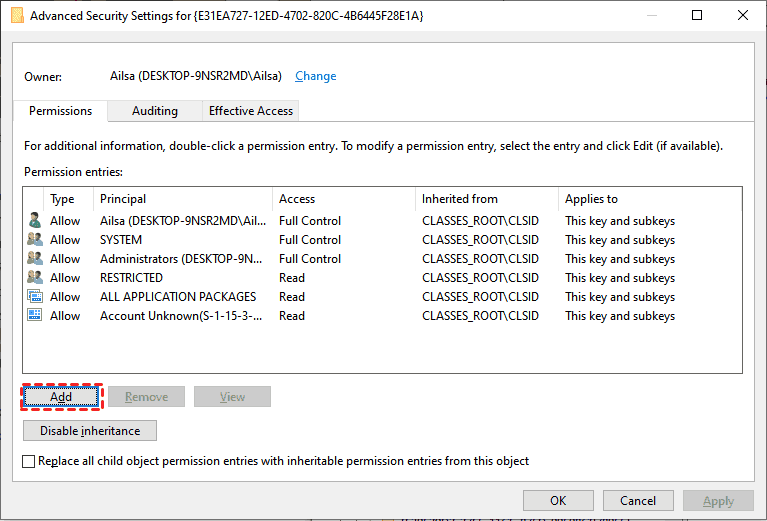Viewport: 767px width, 521px height.
Task: Click the Account Unknown entry icon
Action: [35, 316]
